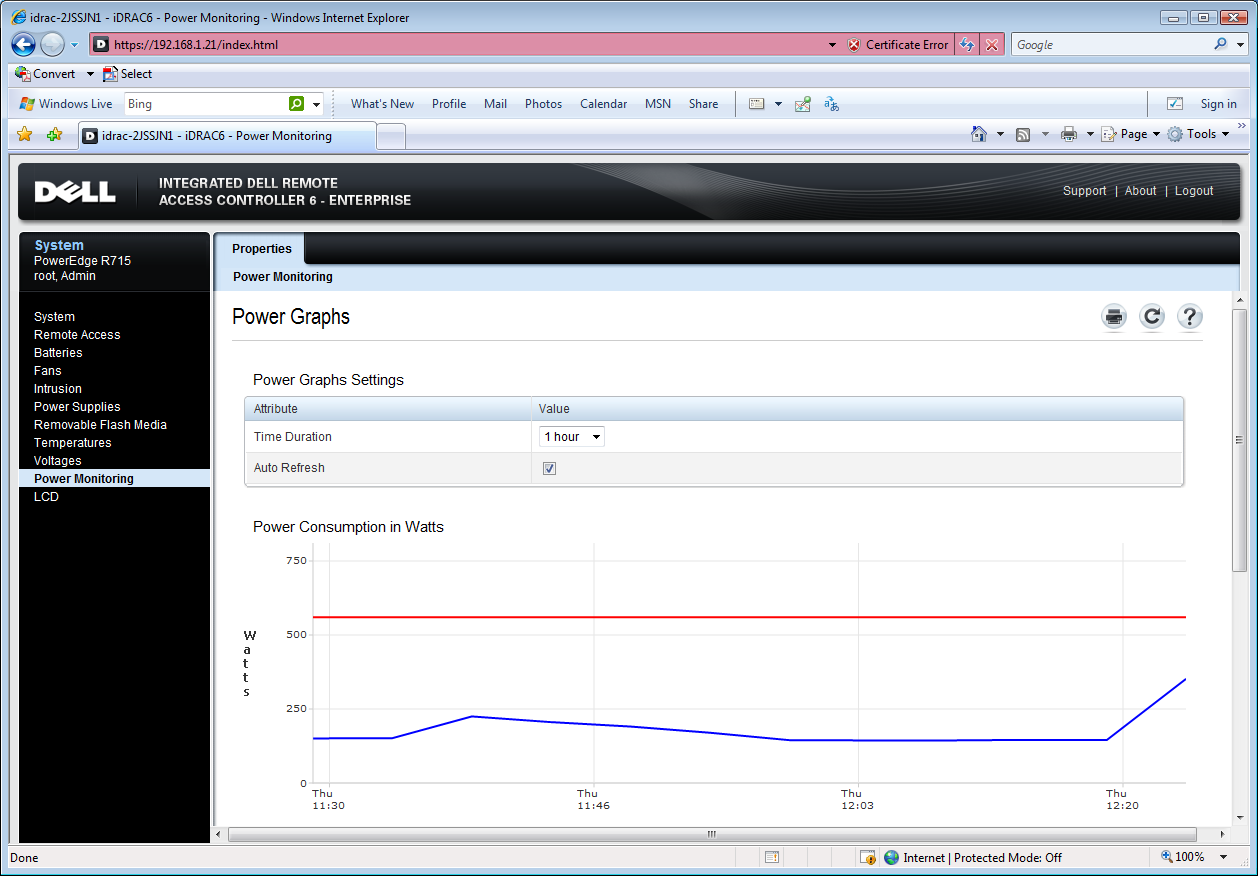
Task: Click the Bing search input field
Action: click(x=205, y=104)
